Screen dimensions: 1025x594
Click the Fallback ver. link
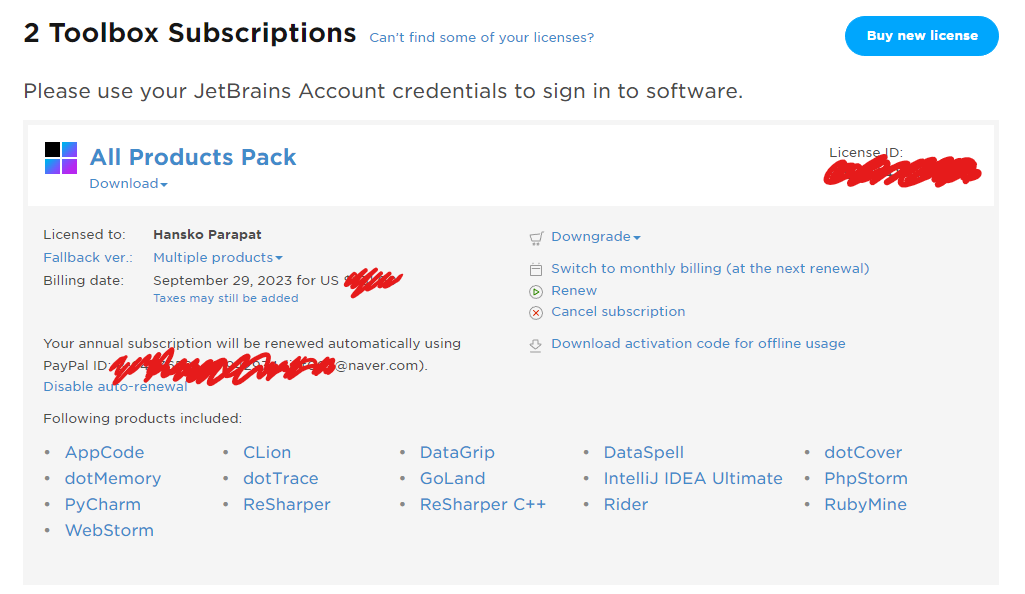pos(88,257)
